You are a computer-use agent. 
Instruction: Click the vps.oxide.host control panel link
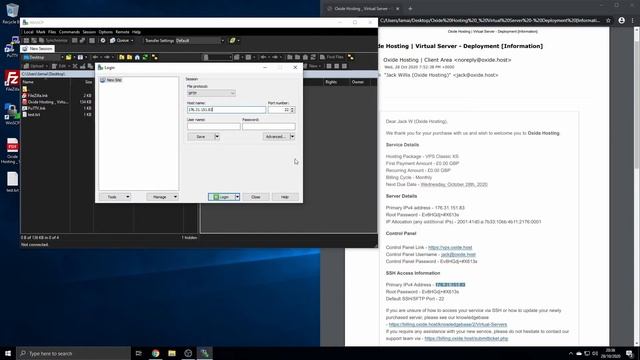450,247
